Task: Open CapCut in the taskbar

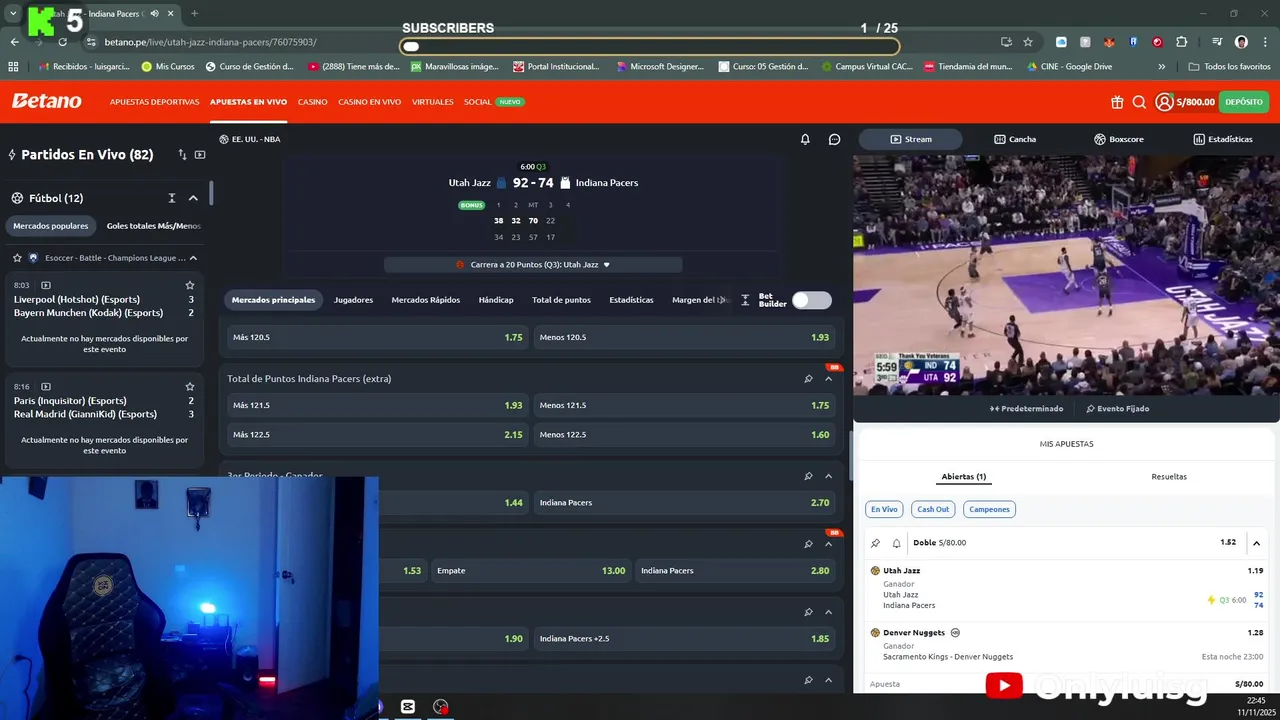Action: point(408,707)
